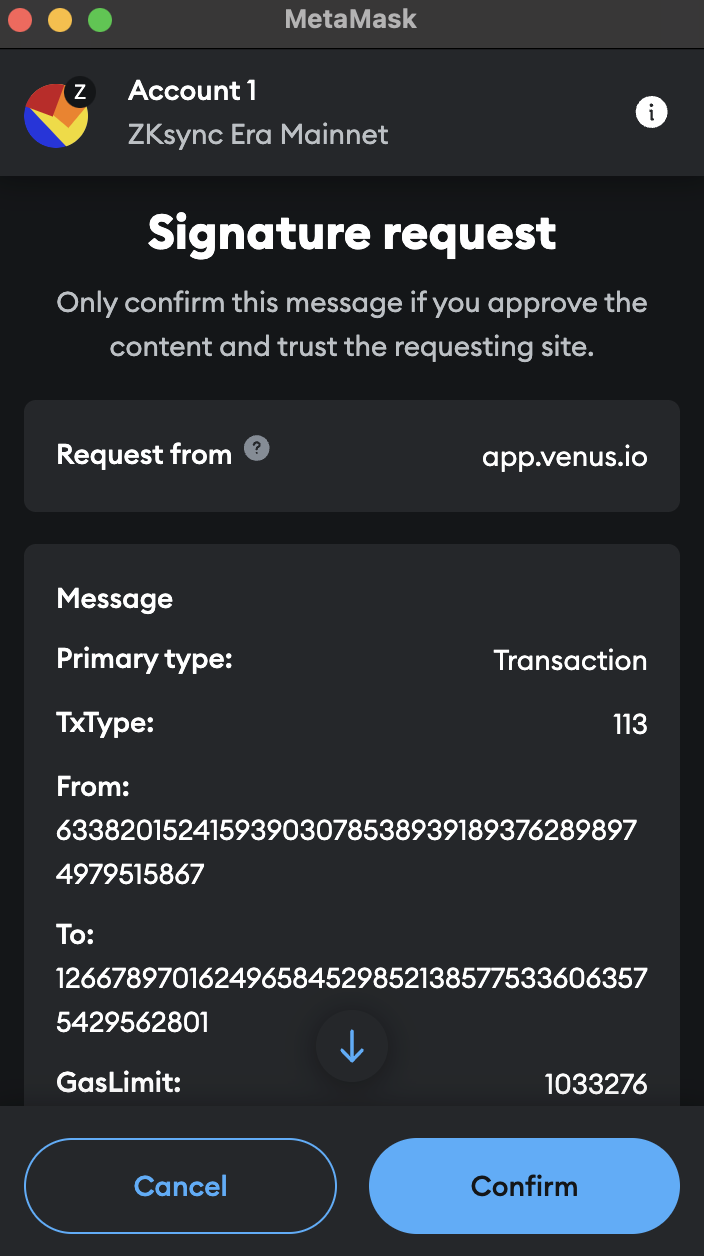Click the ZKsync Era Mainnet network label
This screenshot has height=1256, width=704.
coord(258,135)
